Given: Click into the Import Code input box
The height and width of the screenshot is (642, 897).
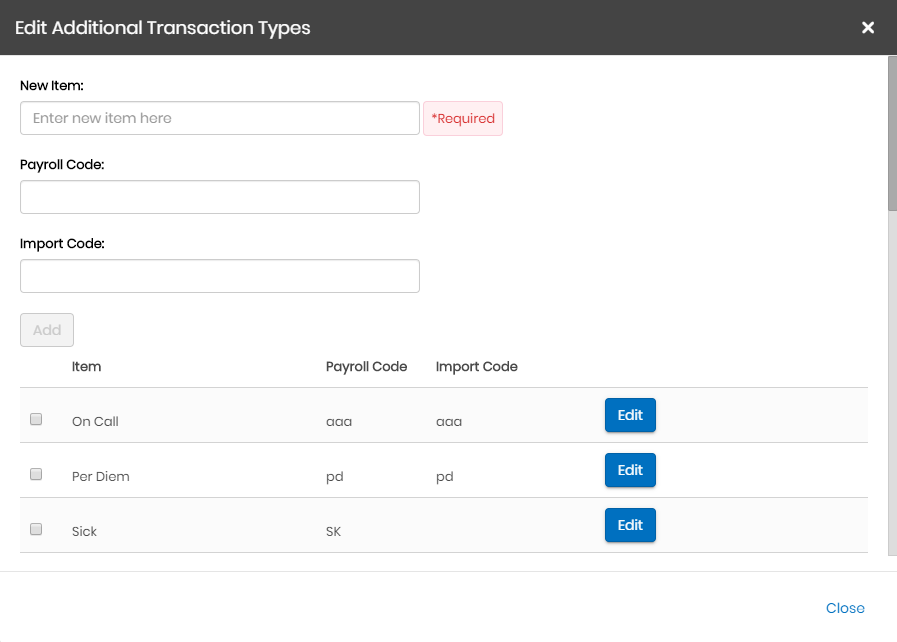Looking at the screenshot, I should (x=219, y=276).
